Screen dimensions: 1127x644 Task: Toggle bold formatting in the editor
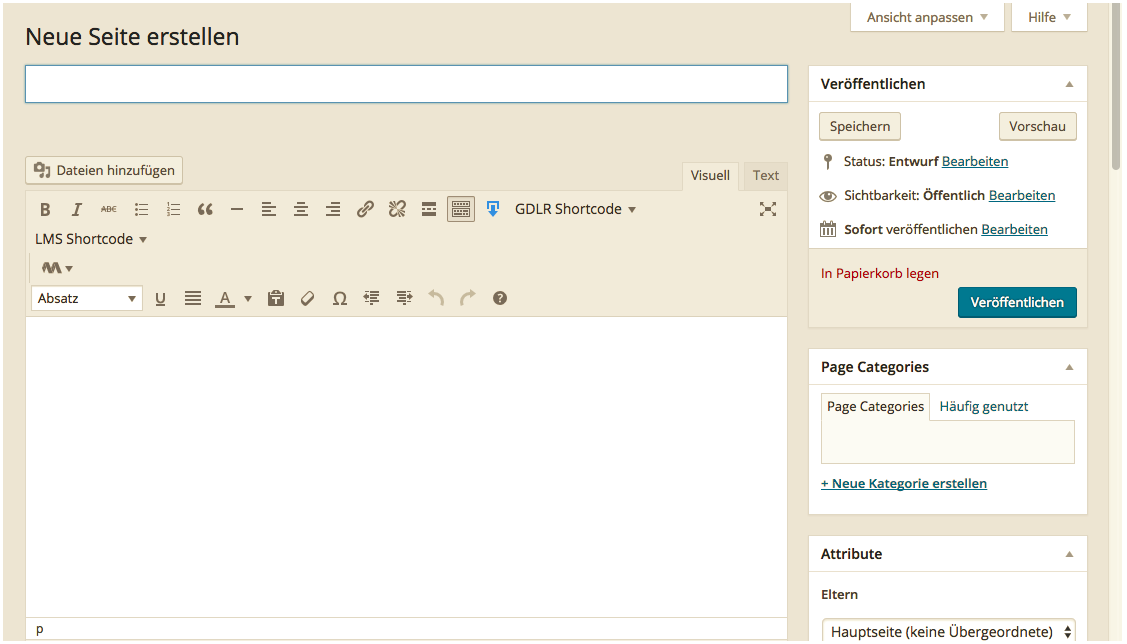point(45,210)
